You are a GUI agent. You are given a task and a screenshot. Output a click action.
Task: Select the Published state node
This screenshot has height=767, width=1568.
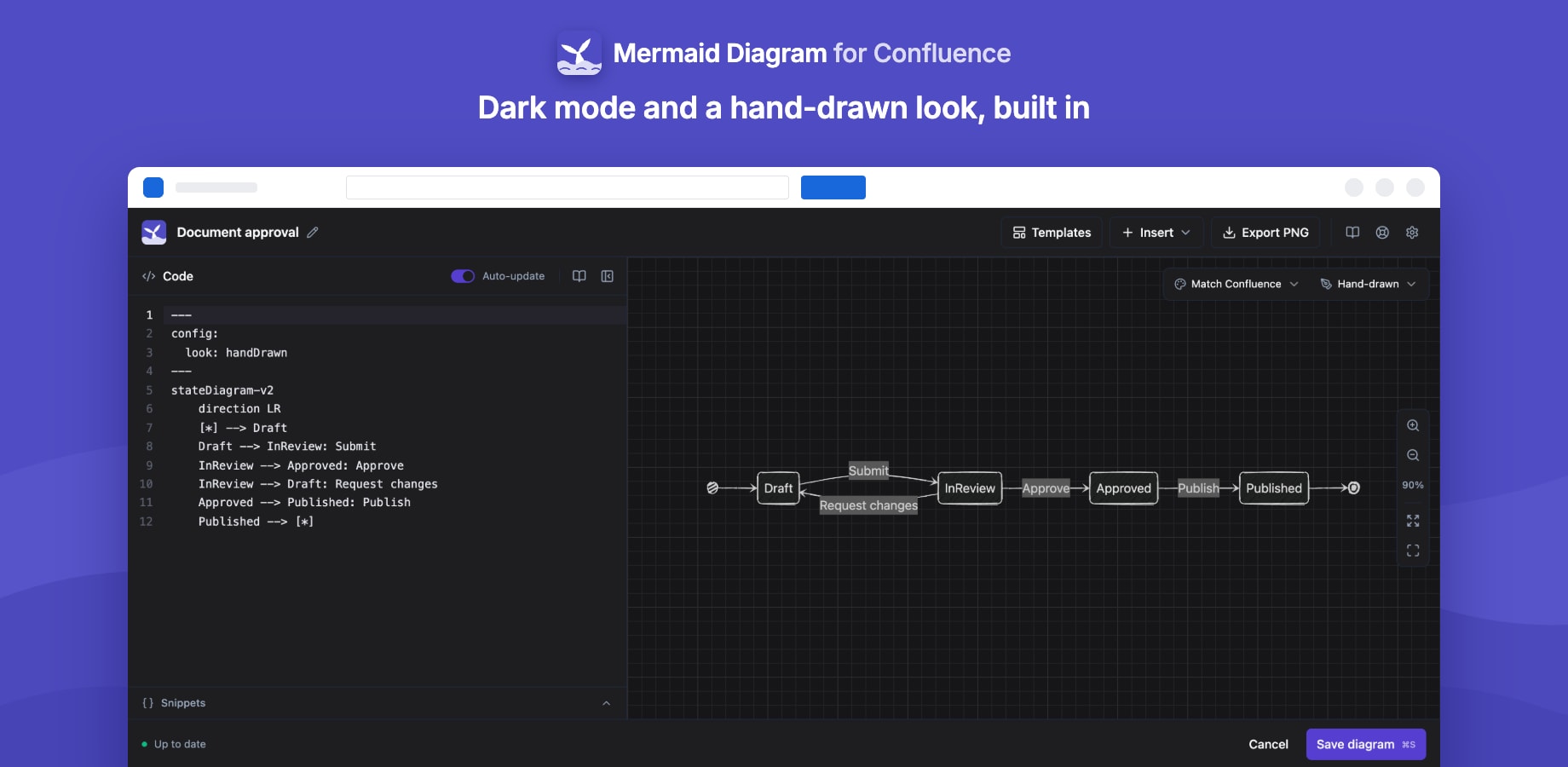(1274, 488)
